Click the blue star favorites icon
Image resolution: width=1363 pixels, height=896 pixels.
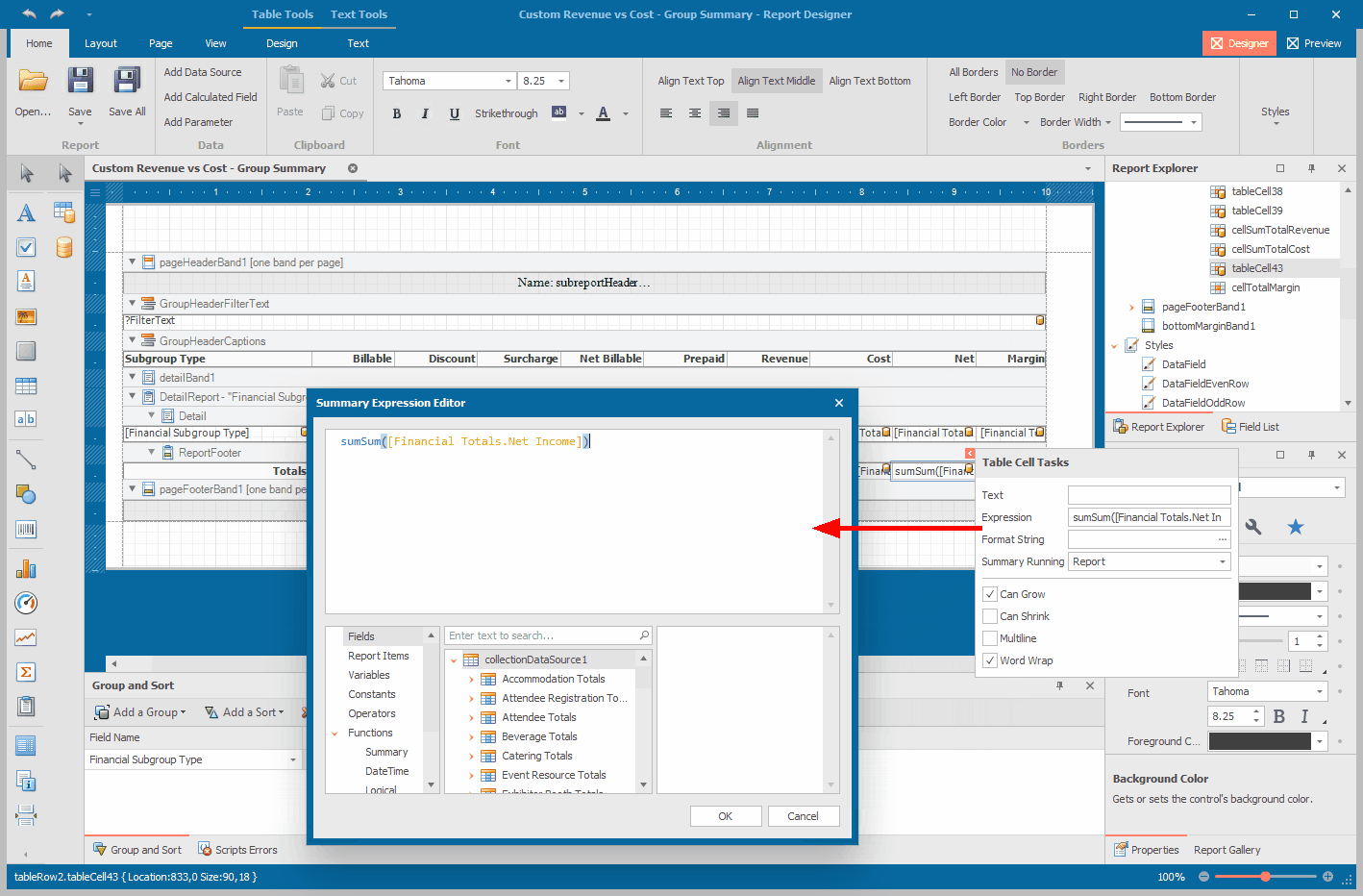(x=1296, y=526)
